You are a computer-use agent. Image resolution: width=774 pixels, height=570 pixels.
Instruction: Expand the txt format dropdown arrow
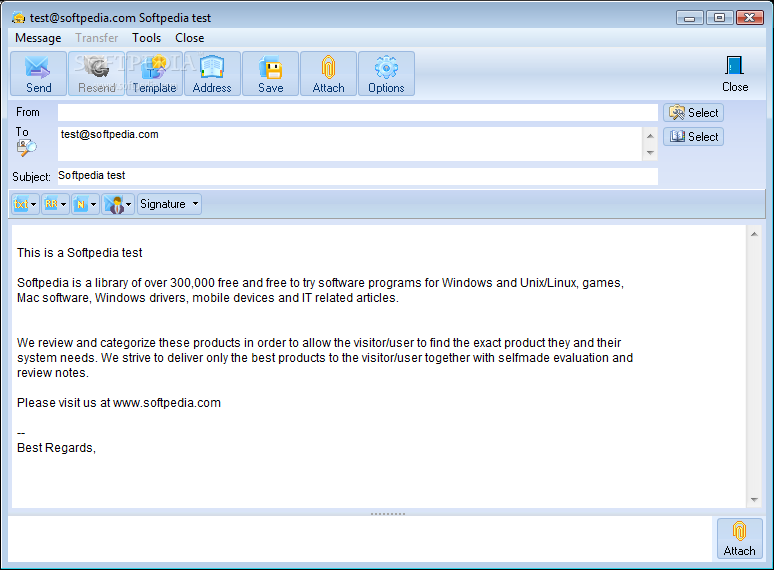[34, 204]
